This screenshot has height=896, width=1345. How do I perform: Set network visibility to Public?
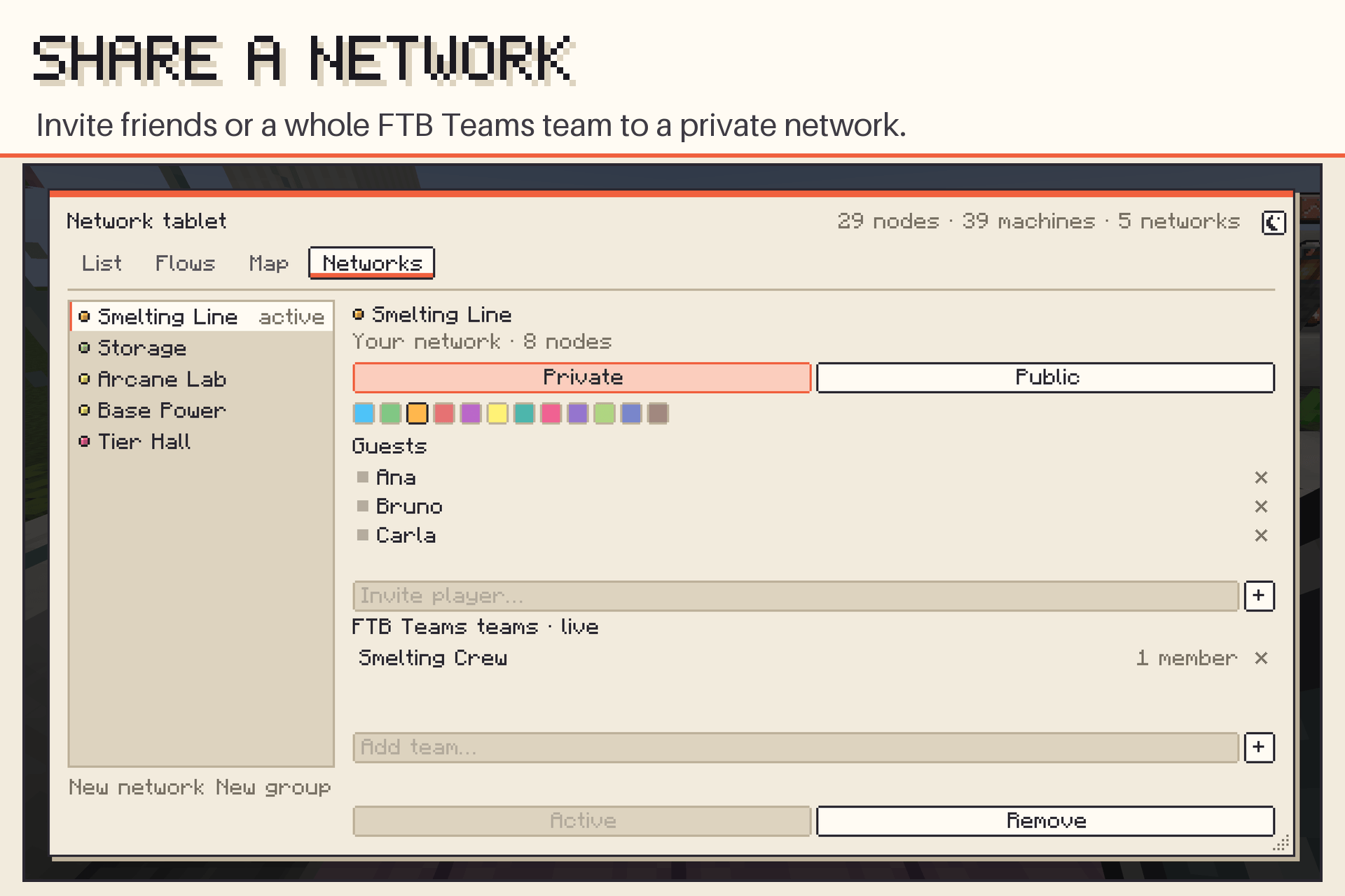point(1045,378)
